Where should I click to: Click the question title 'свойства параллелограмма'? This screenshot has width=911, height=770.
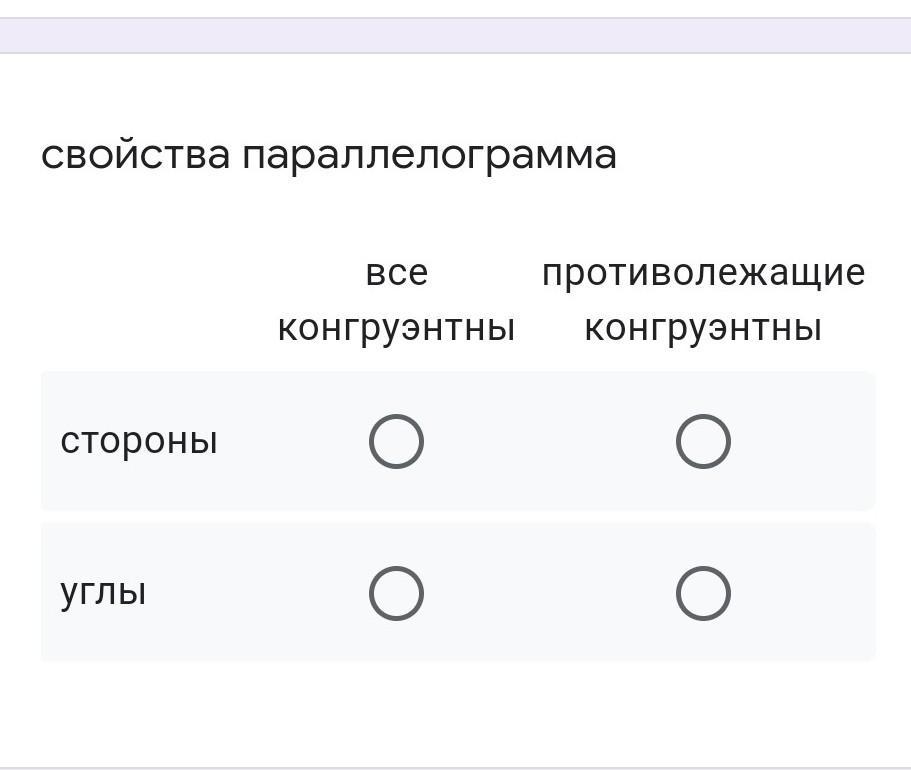[329, 156]
